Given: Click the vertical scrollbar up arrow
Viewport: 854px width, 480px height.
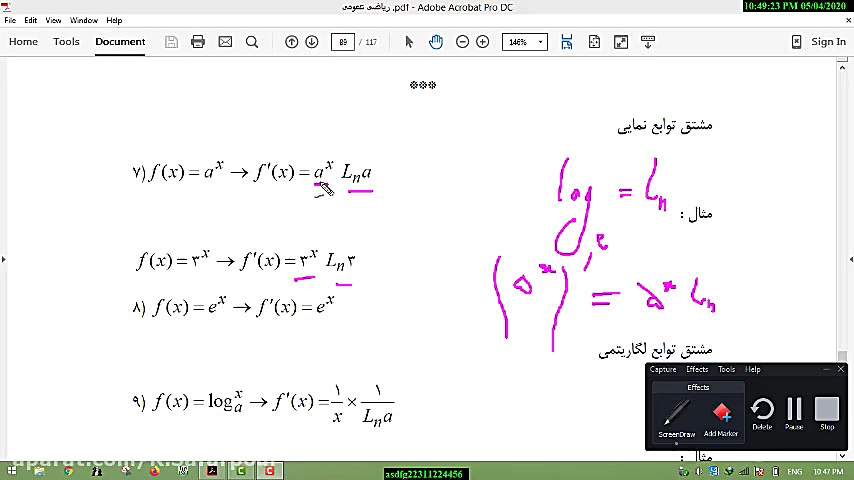Looking at the screenshot, I should tap(842, 66).
